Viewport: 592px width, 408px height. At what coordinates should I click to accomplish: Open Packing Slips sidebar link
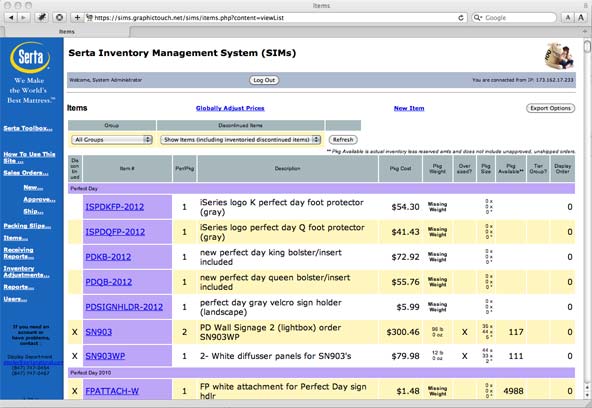pos(27,226)
